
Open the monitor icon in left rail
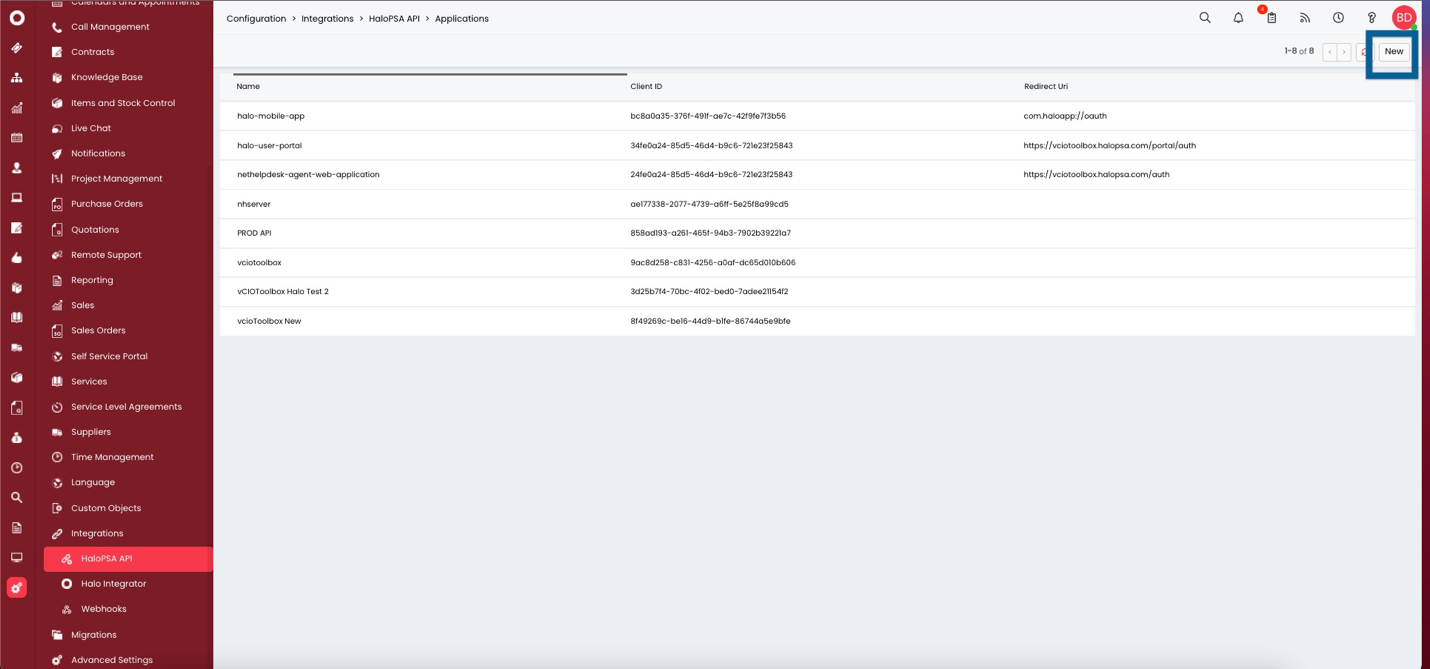pos(17,557)
